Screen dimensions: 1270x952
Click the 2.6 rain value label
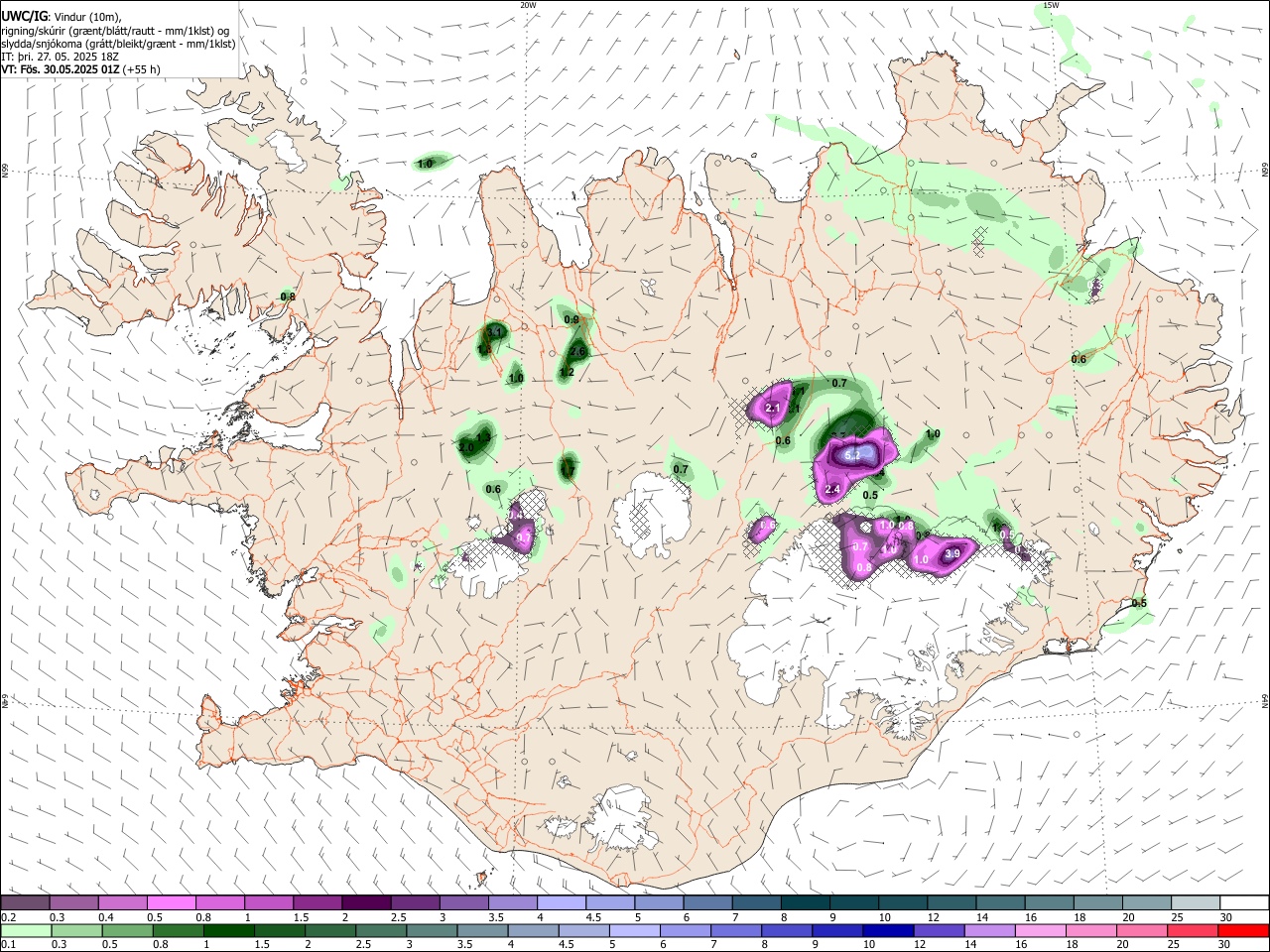pos(578,351)
